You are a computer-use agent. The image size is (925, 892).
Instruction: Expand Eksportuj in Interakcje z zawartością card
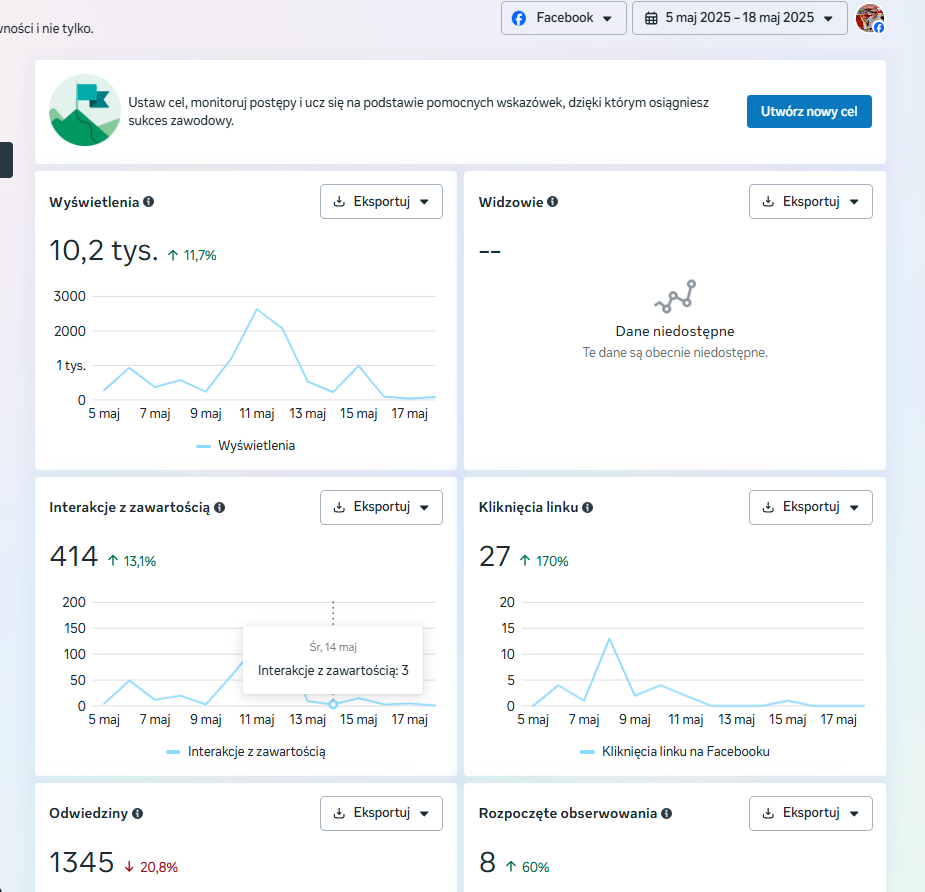[x=381, y=507]
